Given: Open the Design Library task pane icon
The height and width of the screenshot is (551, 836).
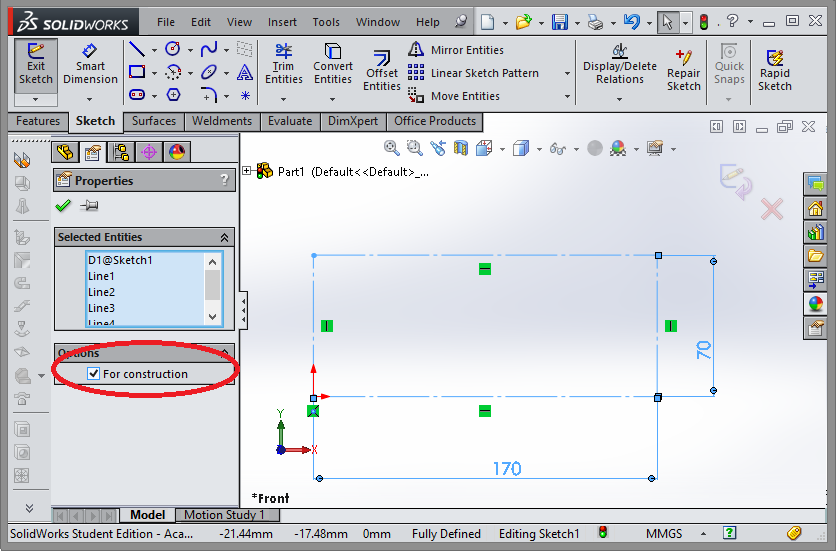Looking at the screenshot, I should click(815, 231).
